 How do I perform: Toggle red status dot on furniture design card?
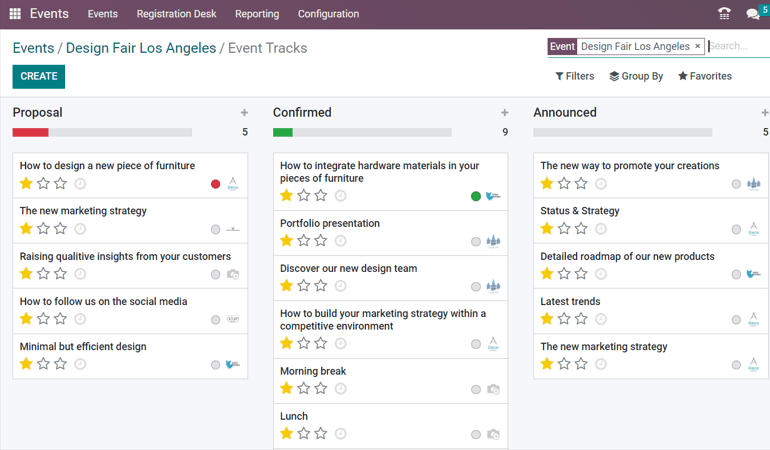(x=216, y=184)
